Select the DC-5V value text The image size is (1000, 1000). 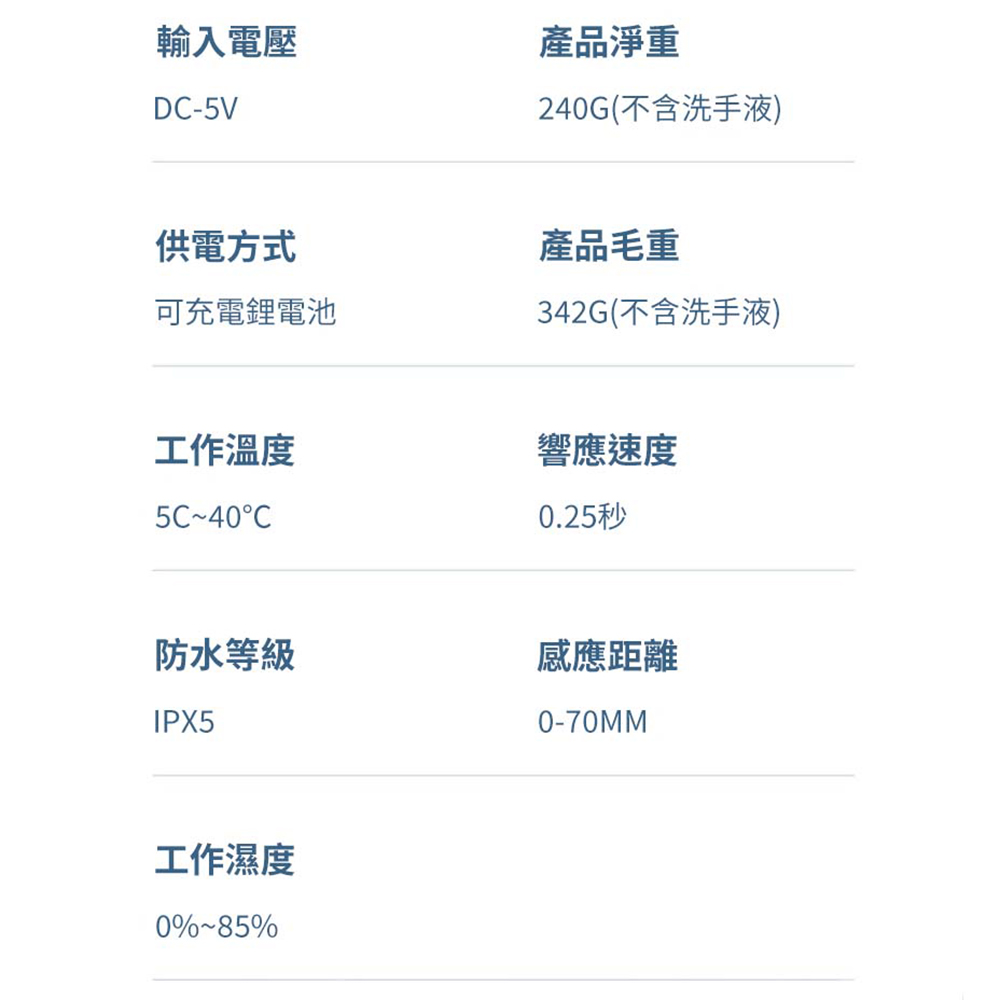pos(196,109)
